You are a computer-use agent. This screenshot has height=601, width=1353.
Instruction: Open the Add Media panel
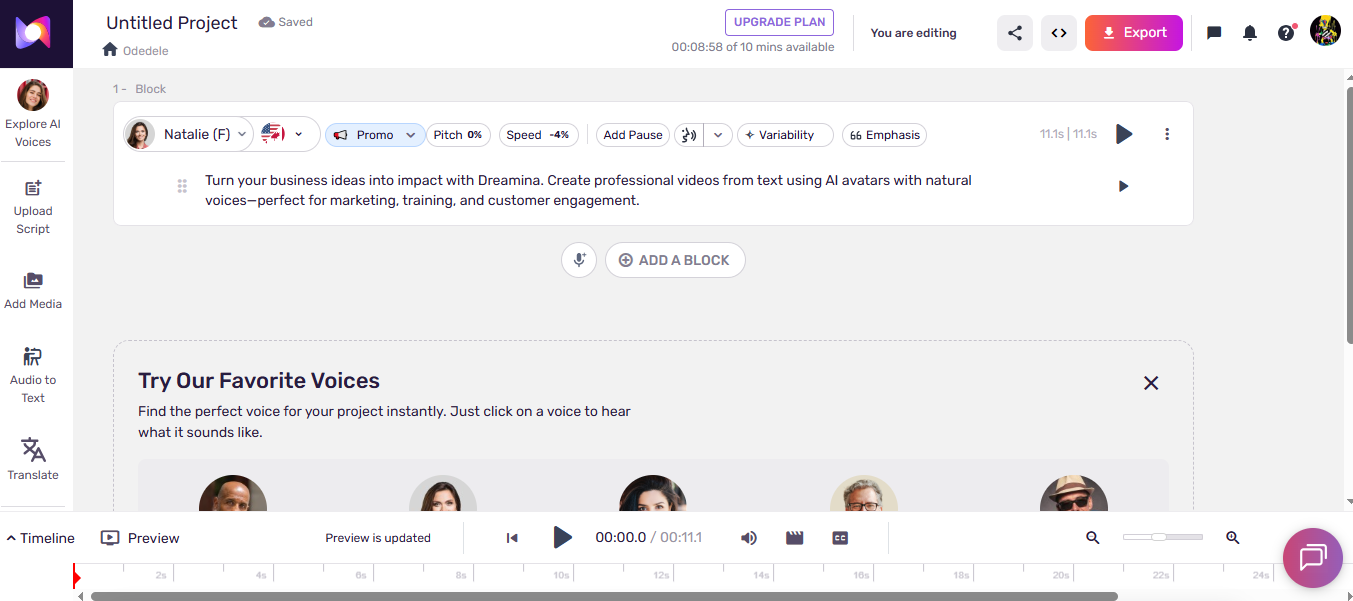tap(33, 289)
